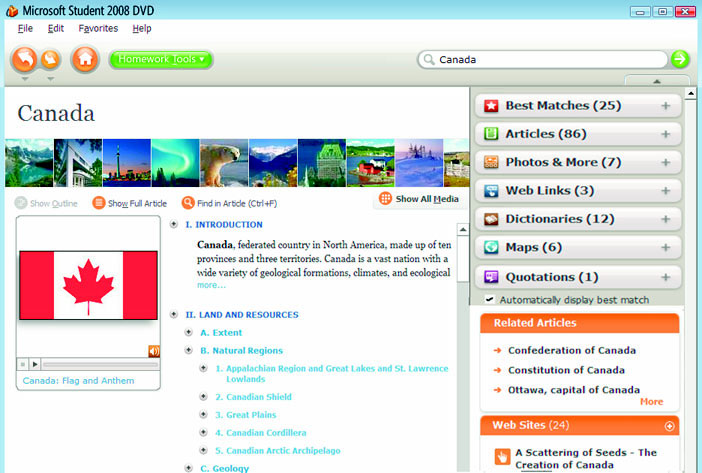Click in the Canada search field
This screenshot has height=473, width=702.
[x=543, y=60]
